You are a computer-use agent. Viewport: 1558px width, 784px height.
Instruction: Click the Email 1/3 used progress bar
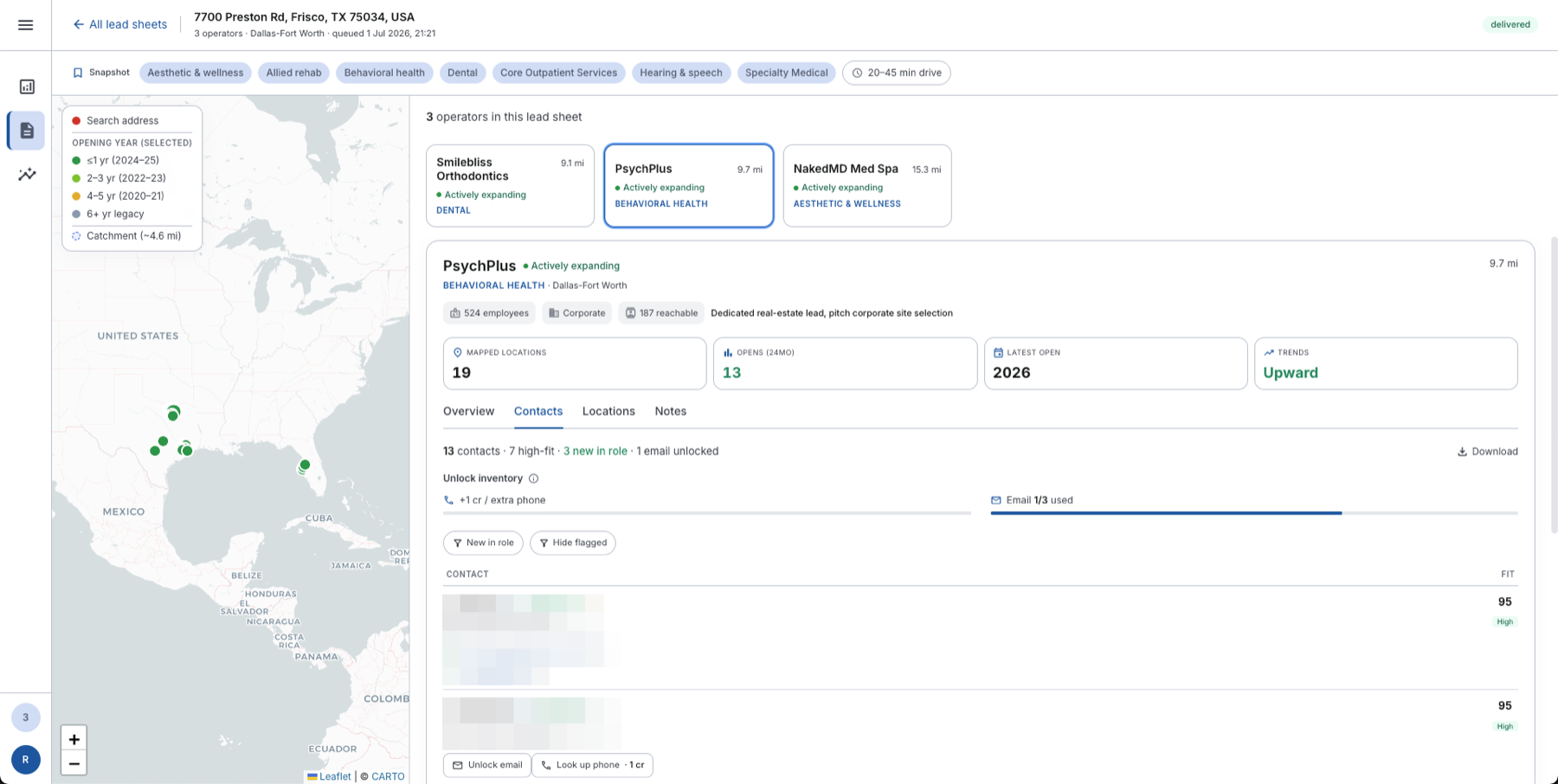[1254, 513]
